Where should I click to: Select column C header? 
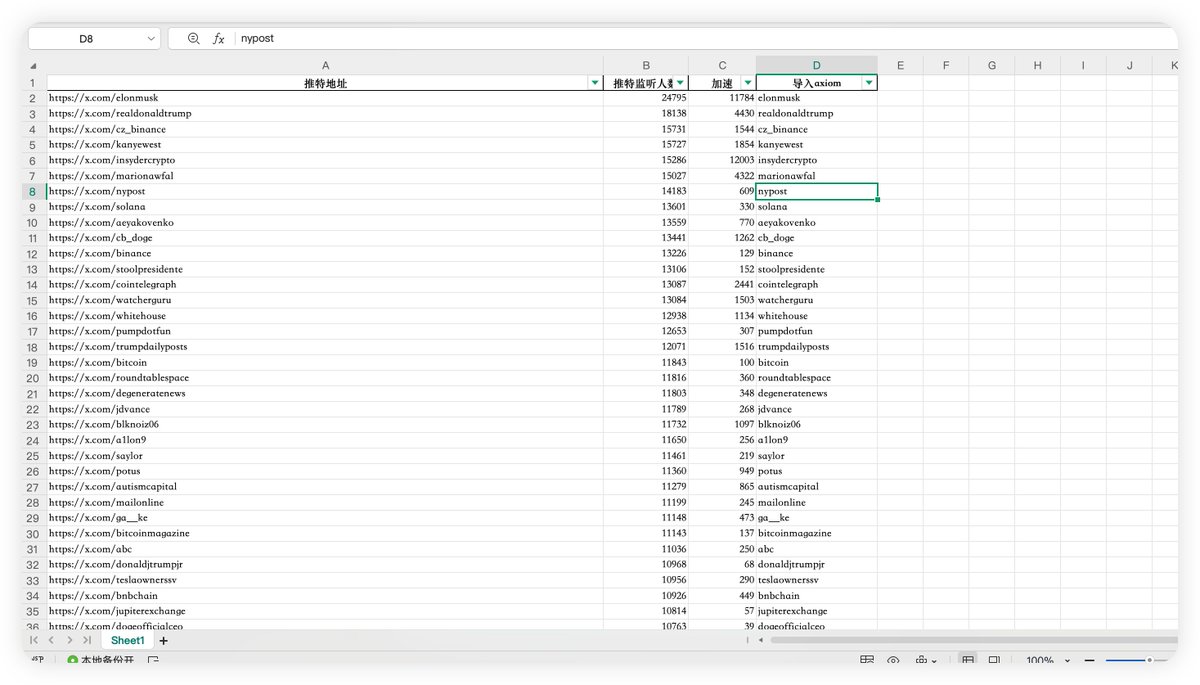coord(722,66)
